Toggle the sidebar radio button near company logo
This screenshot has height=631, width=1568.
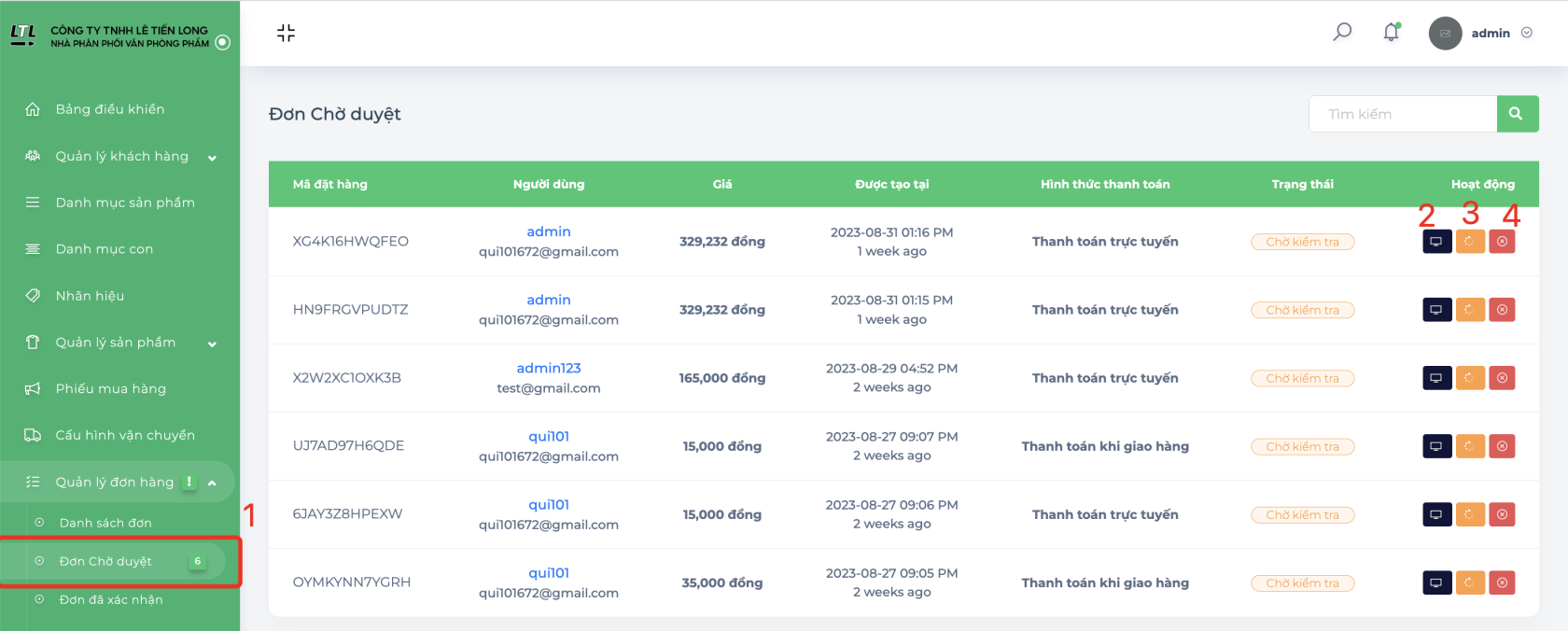(x=223, y=42)
